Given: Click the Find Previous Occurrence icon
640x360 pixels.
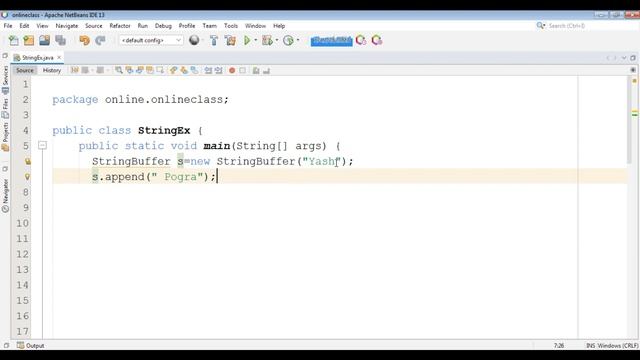Looking at the screenshot, I should tap(129, 70).
